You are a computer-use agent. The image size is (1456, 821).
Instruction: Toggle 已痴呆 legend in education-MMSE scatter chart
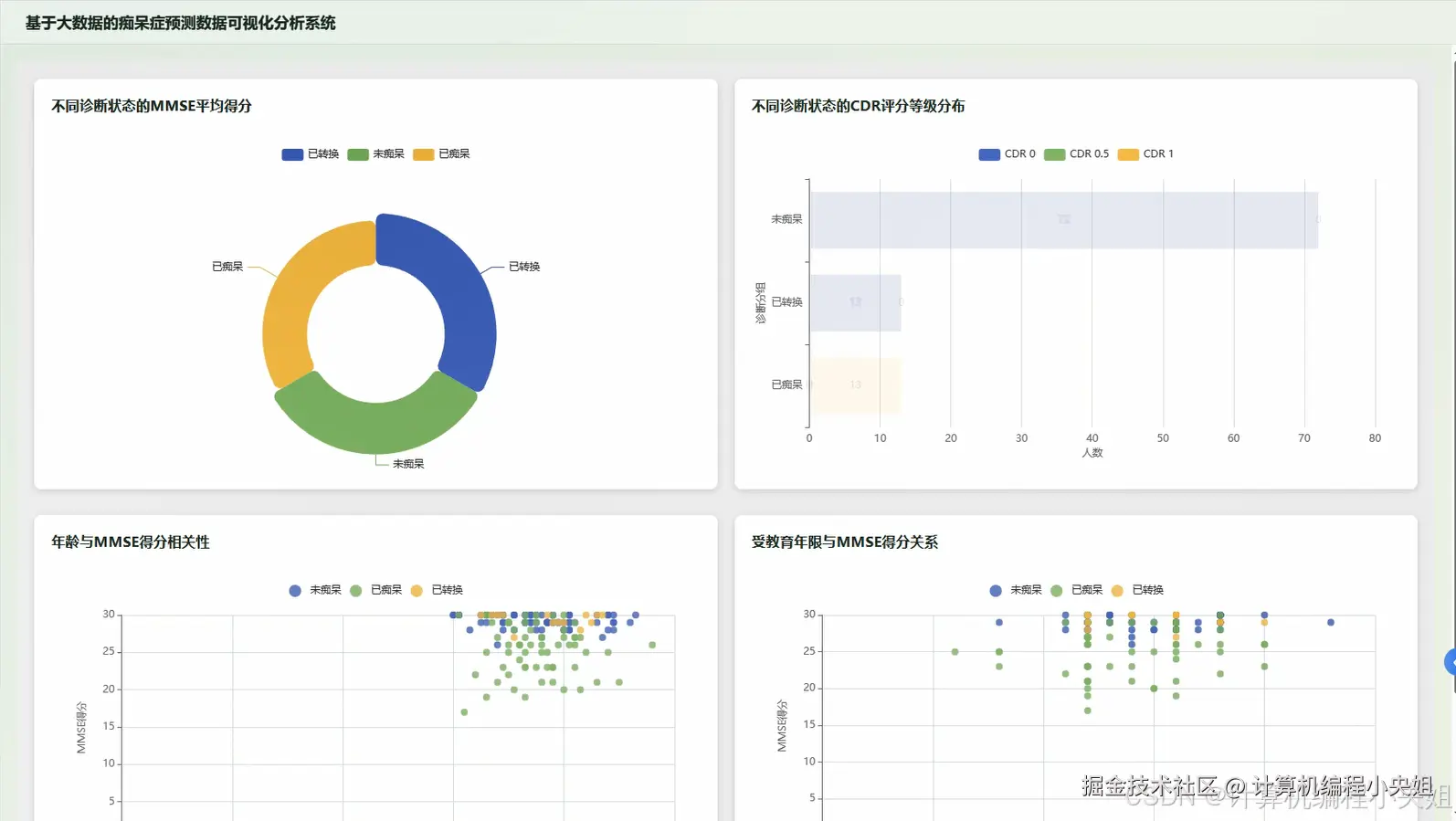coord(1076,590)
